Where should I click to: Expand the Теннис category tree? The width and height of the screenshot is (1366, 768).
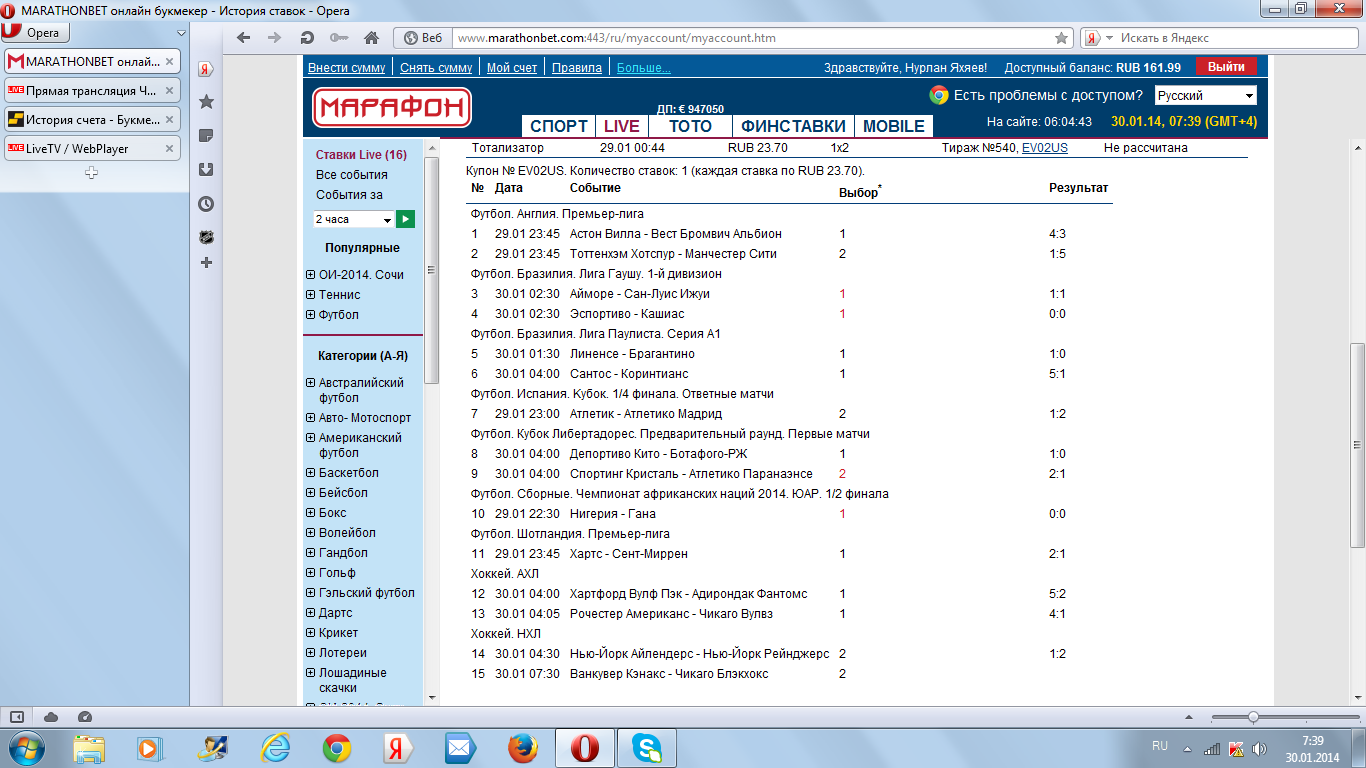click(310, 295)
